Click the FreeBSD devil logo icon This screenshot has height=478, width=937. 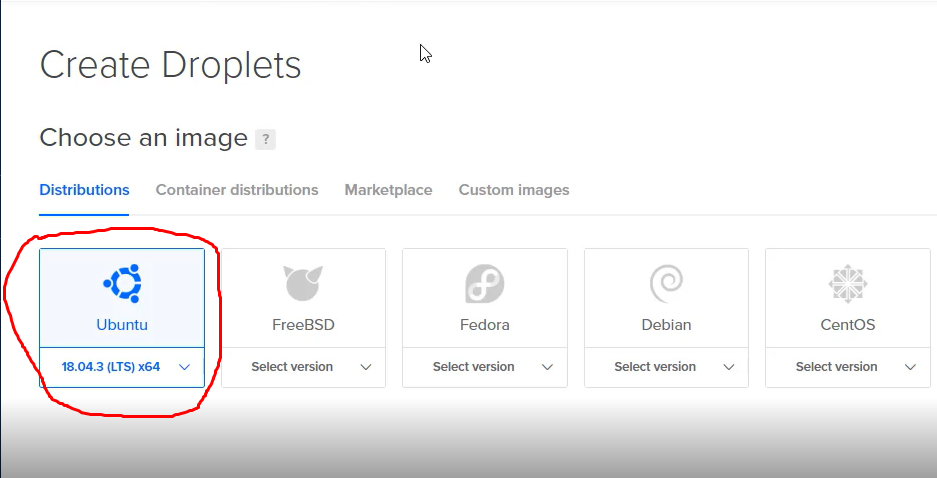point(303,283)
